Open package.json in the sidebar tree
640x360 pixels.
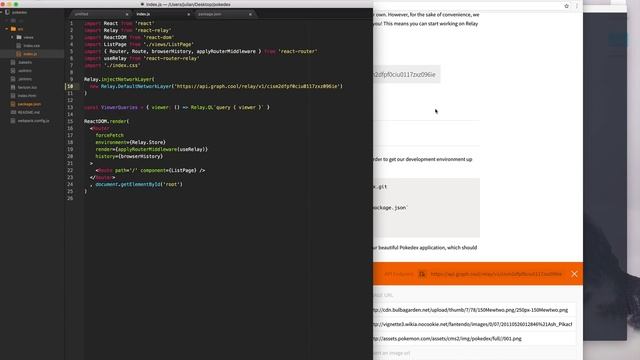(x=29, y=104)
